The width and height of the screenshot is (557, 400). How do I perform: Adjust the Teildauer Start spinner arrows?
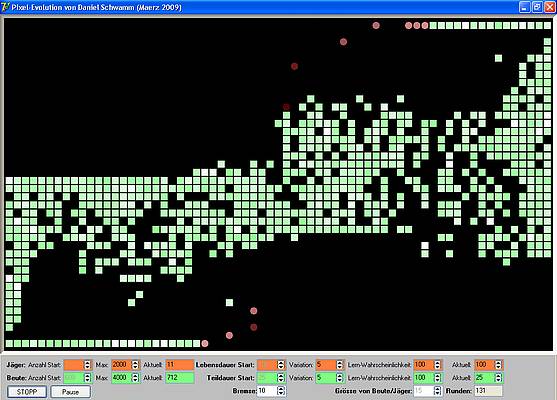pos(281,378)
